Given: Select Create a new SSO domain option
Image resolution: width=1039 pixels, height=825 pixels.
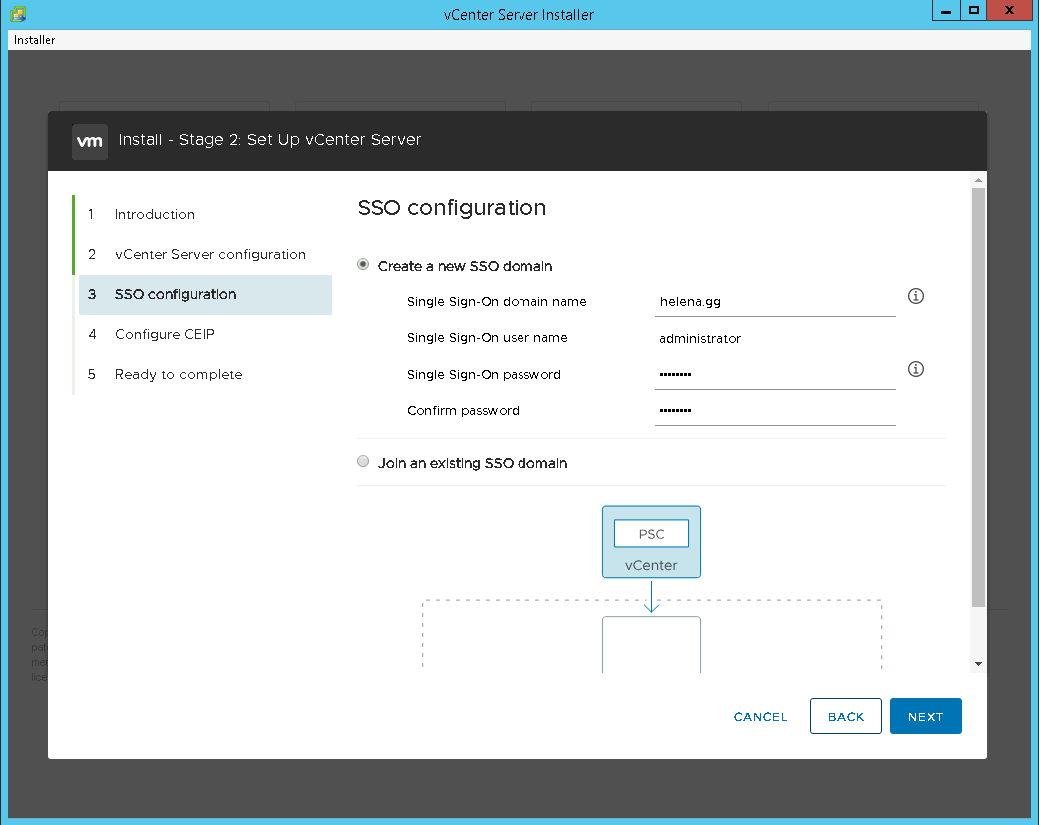Looking at the screenshot, I should (x=363, y=266).
